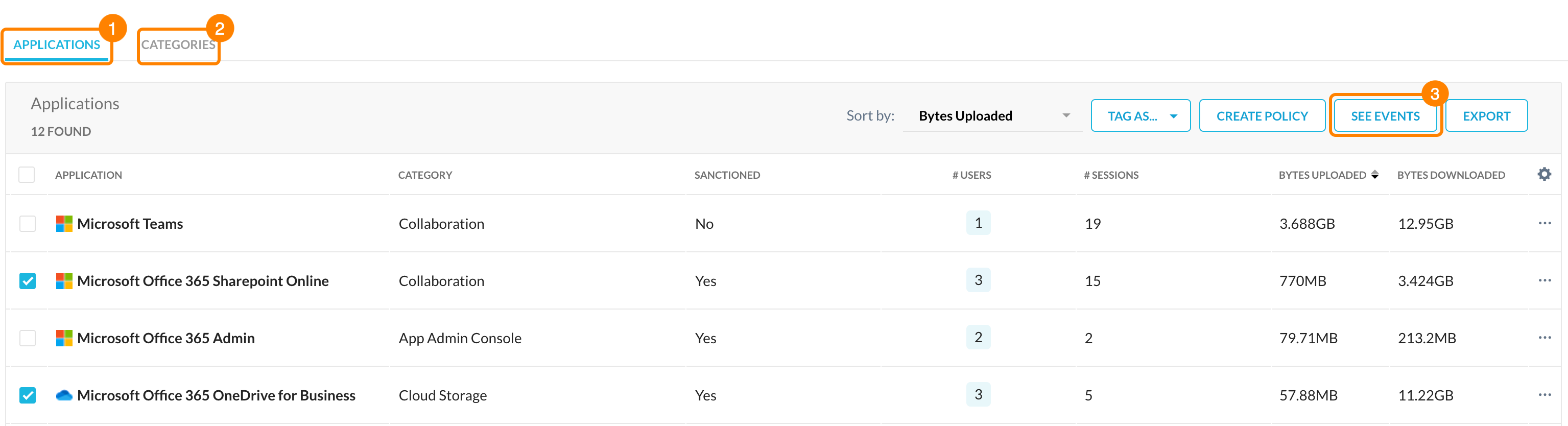Screen dimensions: 1568x426
Task: Click the 3.424GB bytes downloaded value
Action: pyautogui.click(x=1426, y=281)
